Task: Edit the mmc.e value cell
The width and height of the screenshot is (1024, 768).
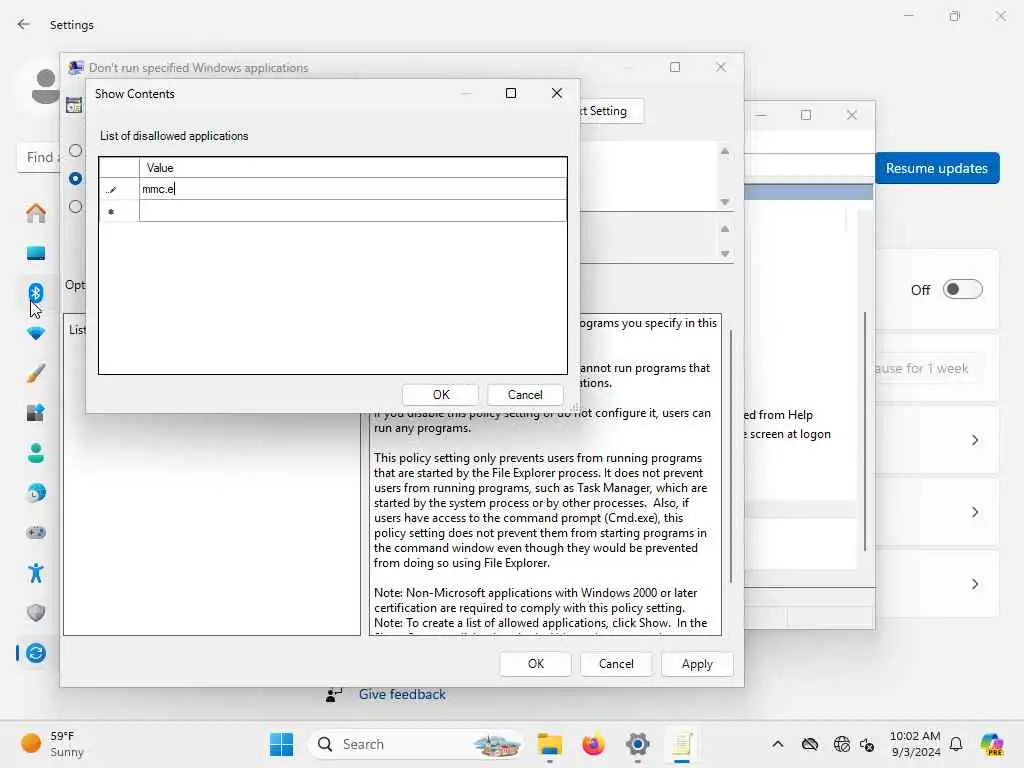Action: (x=353, y=189)
